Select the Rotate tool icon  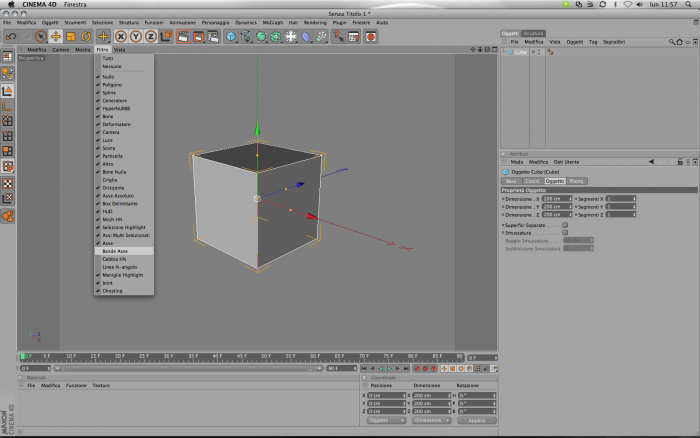click(86, 37)
